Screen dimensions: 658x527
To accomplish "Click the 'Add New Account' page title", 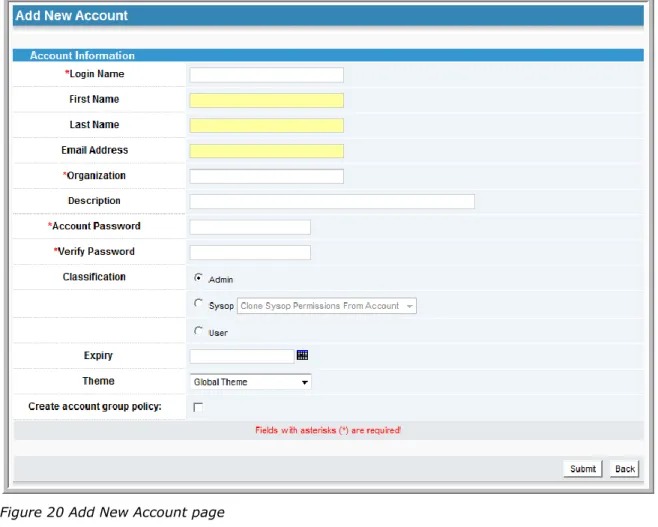I will coord(72,16).
